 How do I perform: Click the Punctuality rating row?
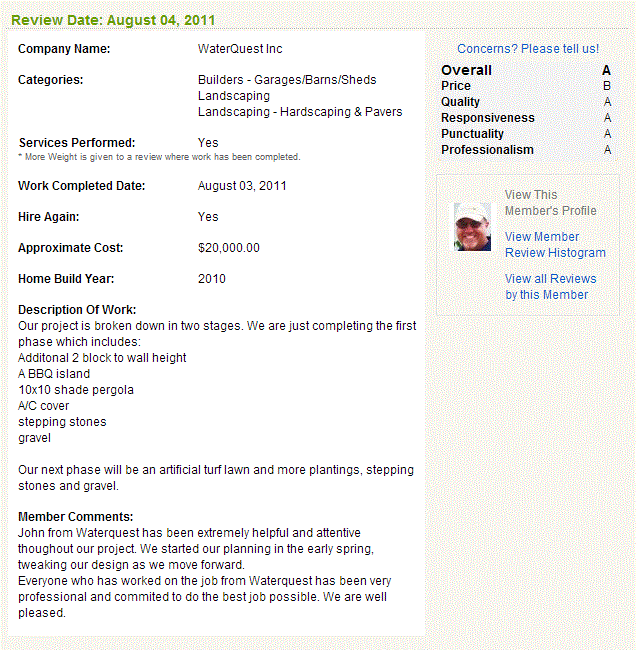click(526, 133)
